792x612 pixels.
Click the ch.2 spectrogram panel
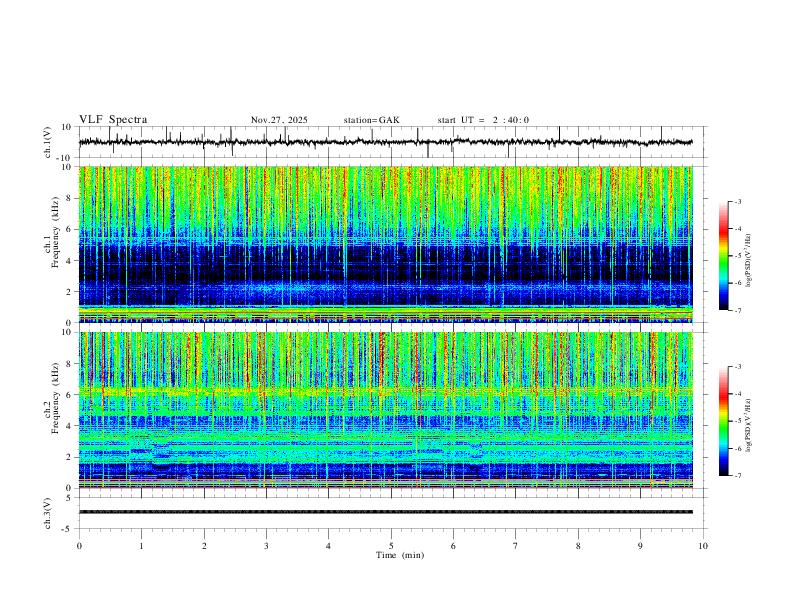click(386, 410)
